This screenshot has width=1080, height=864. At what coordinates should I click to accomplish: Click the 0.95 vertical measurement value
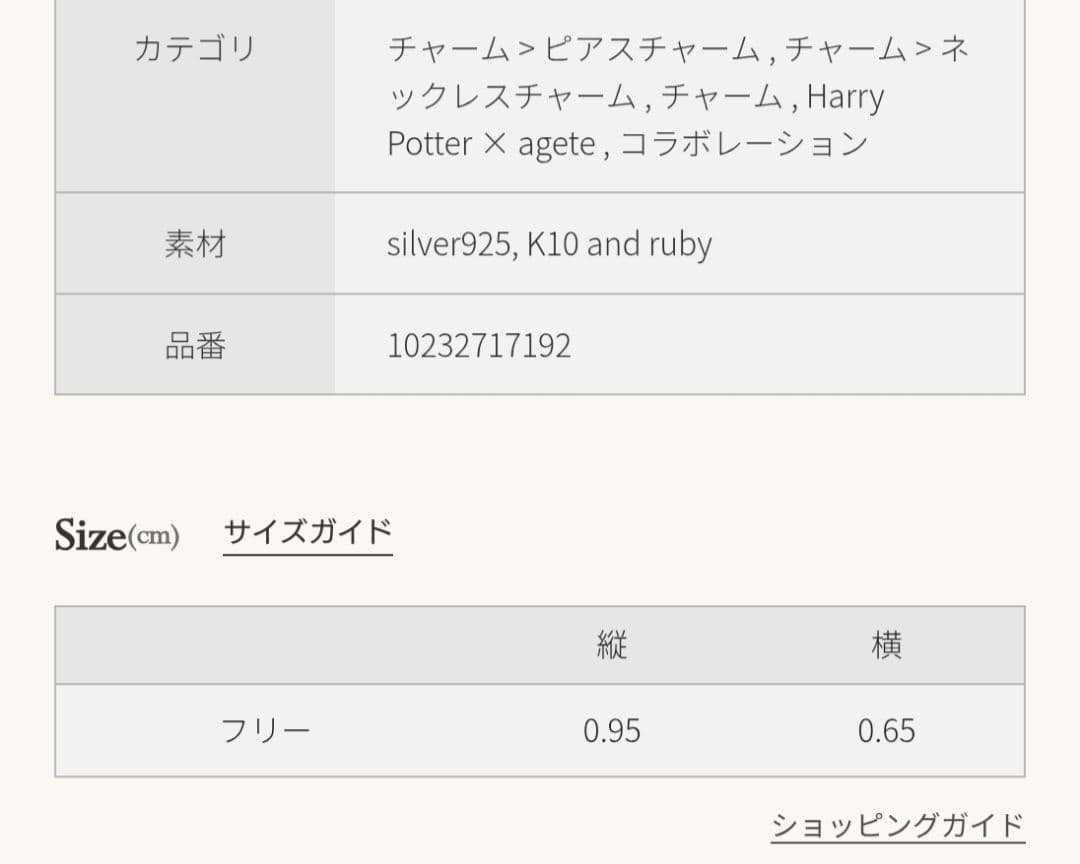612,730
